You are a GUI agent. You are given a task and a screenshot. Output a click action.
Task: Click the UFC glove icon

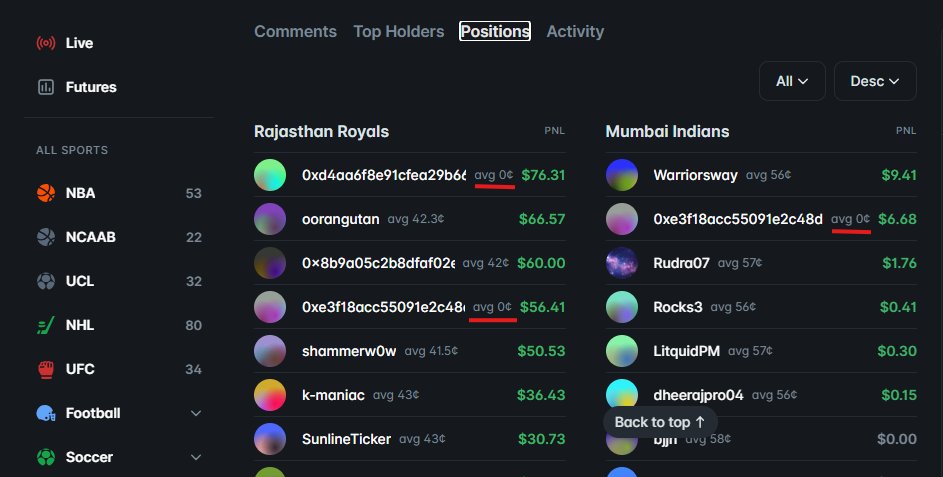coord(46,369)
